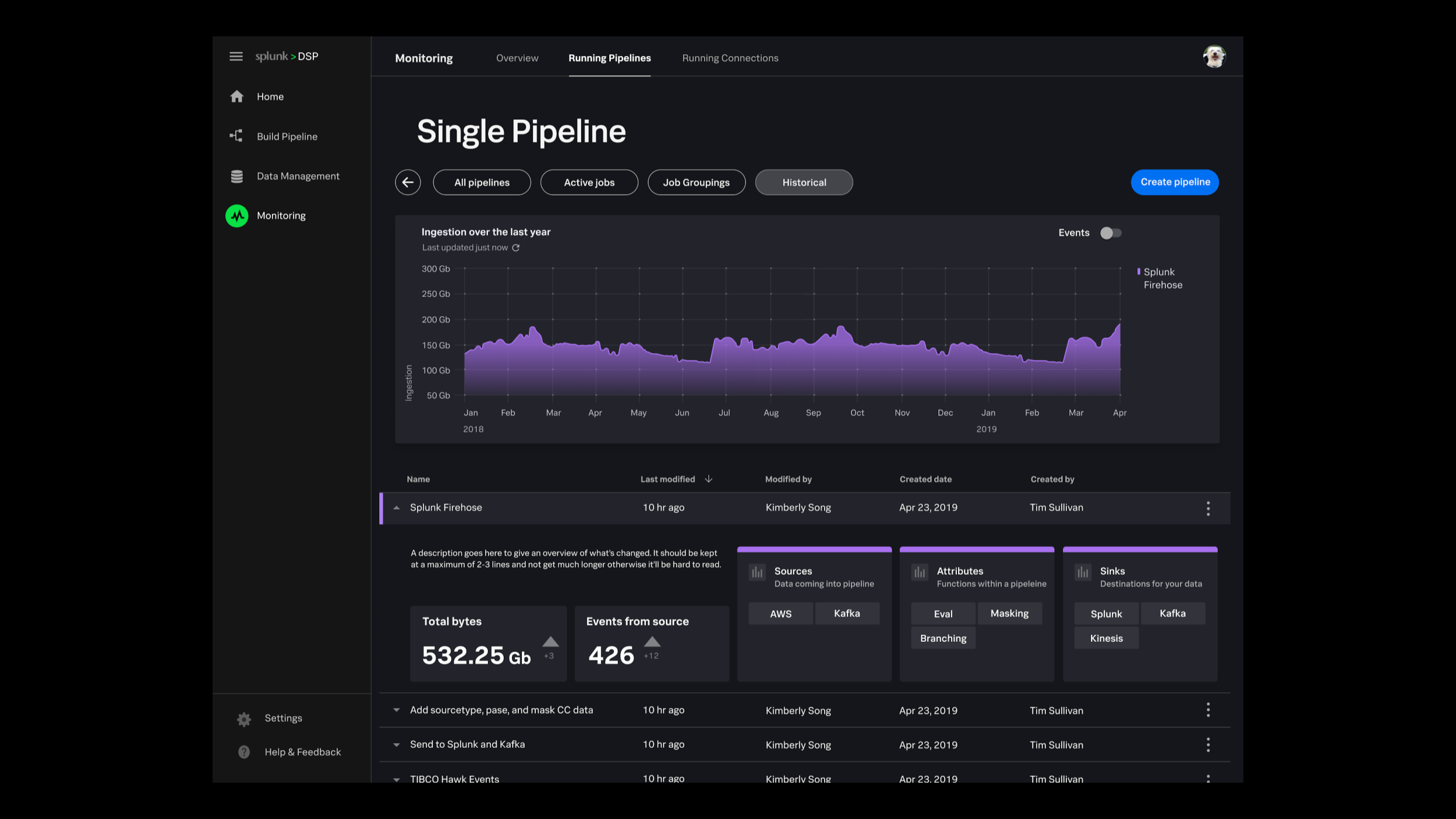Sort by Last modified column arrow

[709, 479]
